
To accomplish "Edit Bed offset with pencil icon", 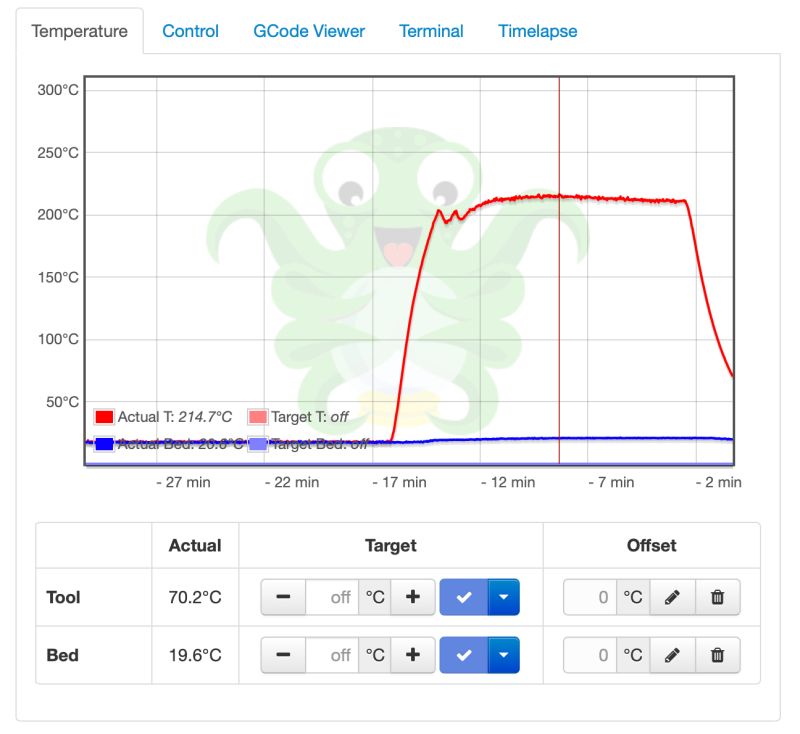I will [x=672, y=655].
